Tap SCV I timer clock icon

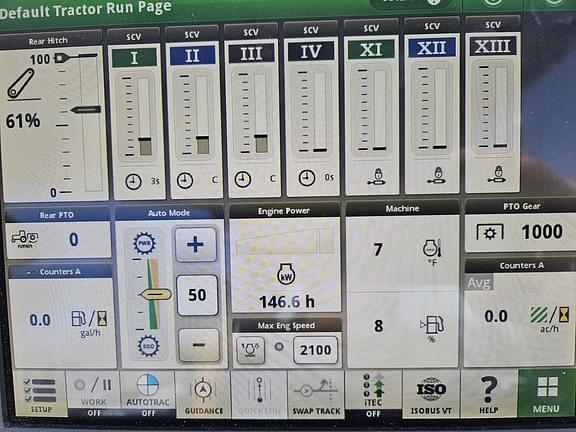coord(133,181)
